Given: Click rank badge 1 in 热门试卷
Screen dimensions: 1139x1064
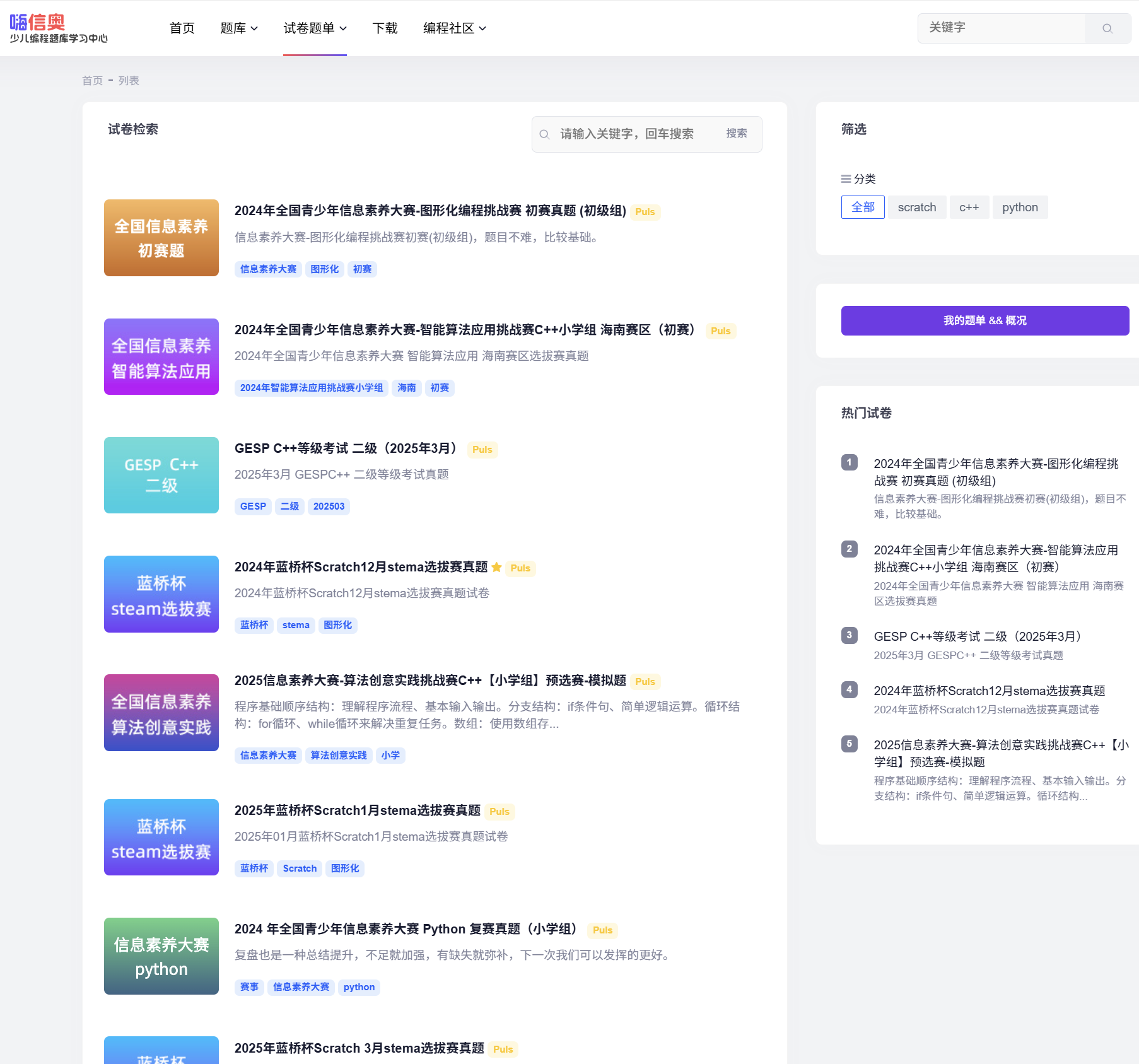Looking at the screenshot, I should [x=849, y=462].
